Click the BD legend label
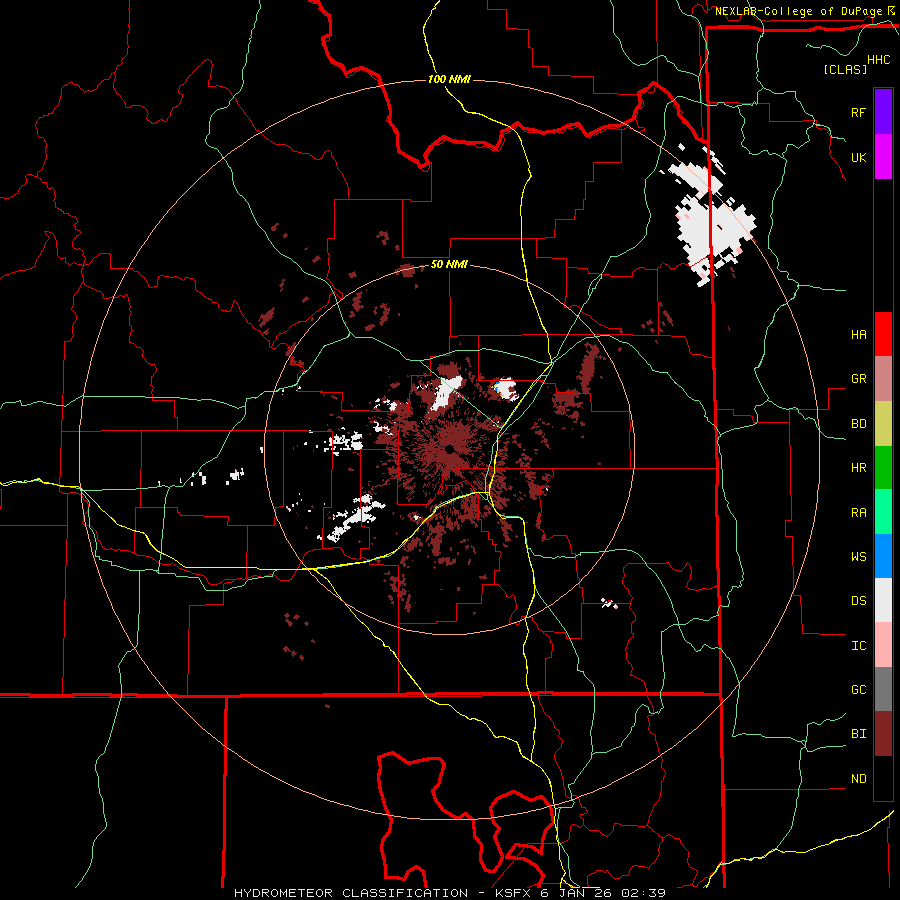The height and width of the screenshot is (900, 900). (x=858, y=424)
